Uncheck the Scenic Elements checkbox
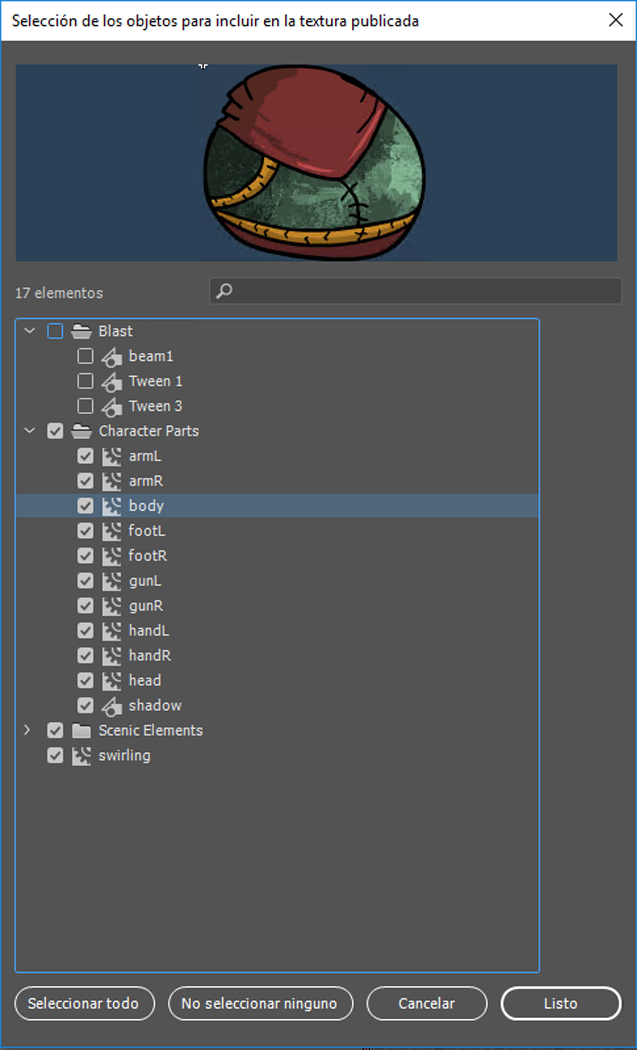Viewport: 637px width, 1050px height. [x=56, y=731]
